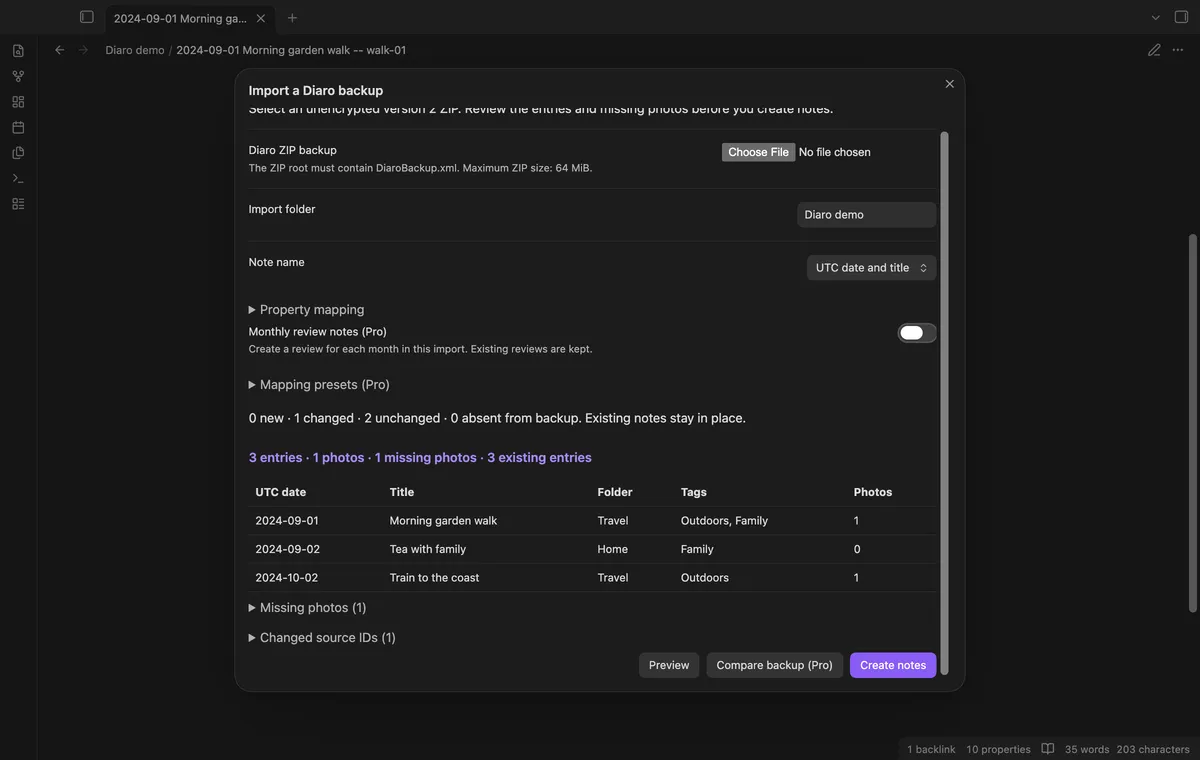Image resolution: width=1200 pixels, height=760 pixels.
Task: Open command palette terminal icon
Action: click(x=18, y=178)
